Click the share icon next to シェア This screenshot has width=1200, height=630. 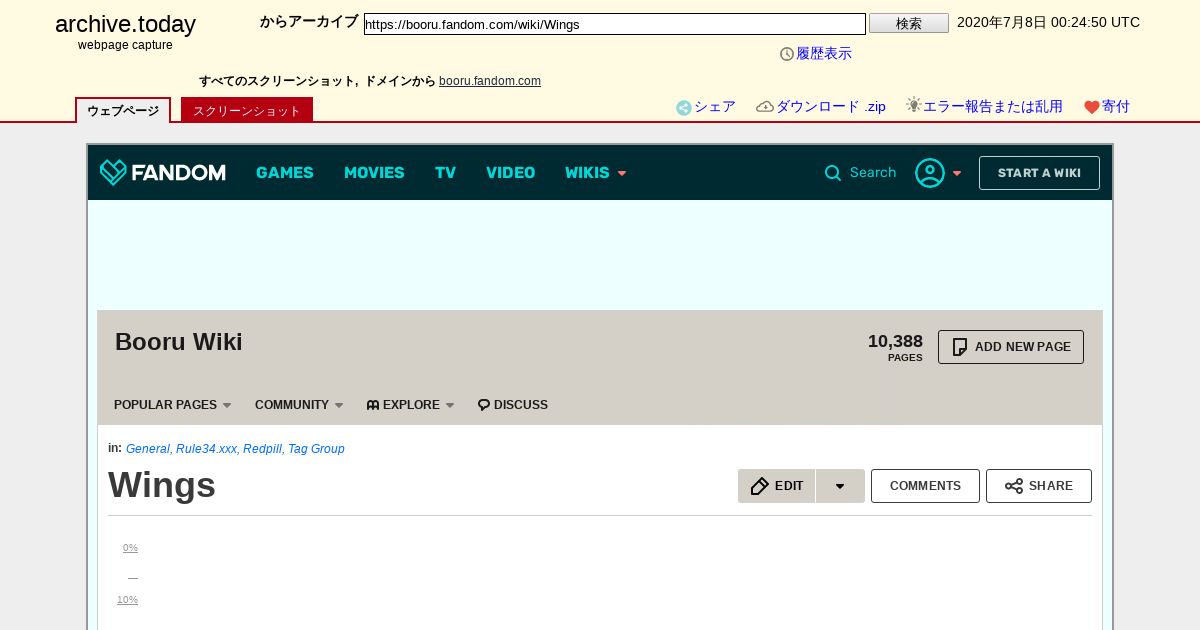pos(684,108)
